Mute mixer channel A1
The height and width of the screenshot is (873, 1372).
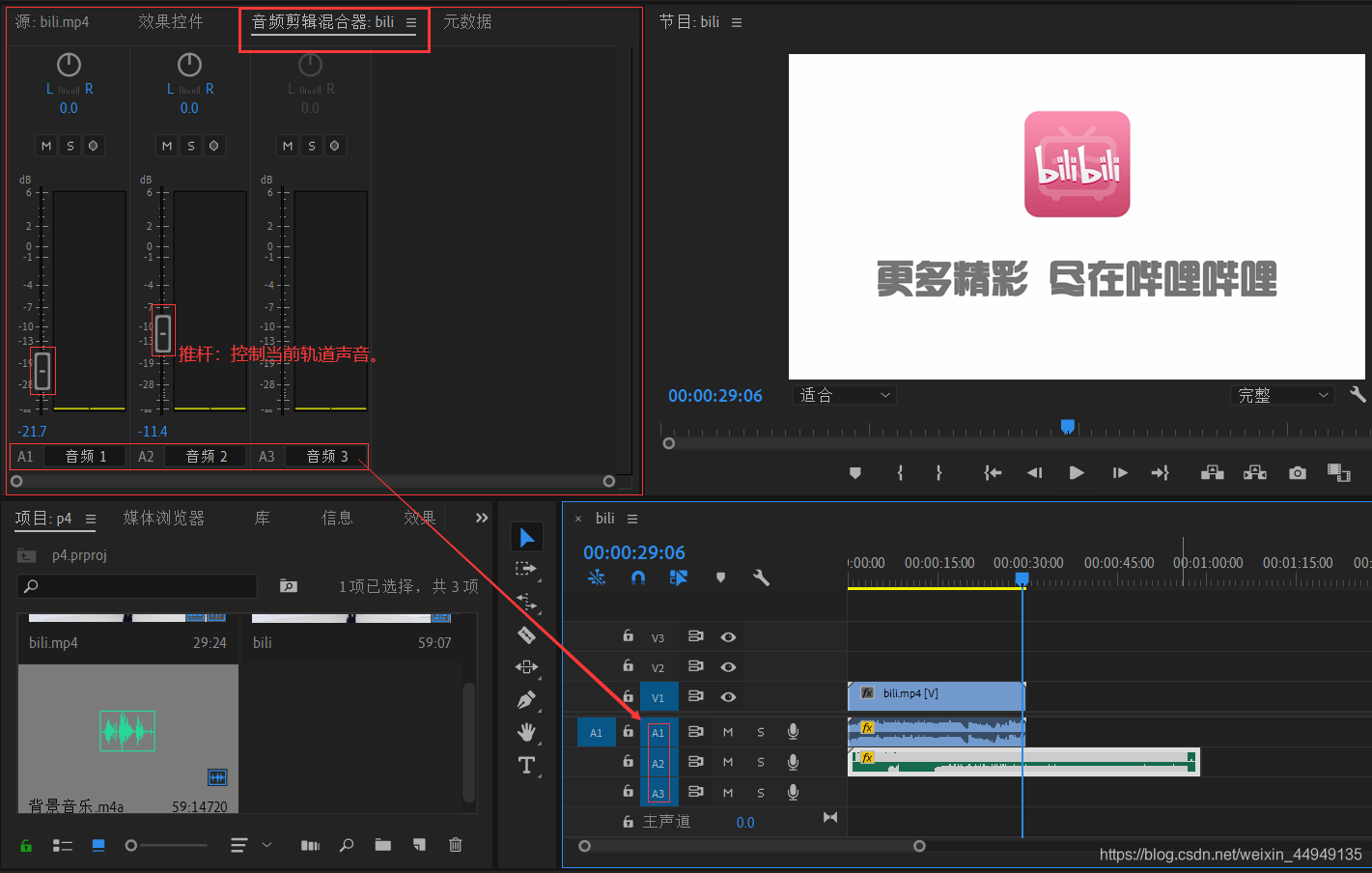pyautogui.click(x=45, y=146)
